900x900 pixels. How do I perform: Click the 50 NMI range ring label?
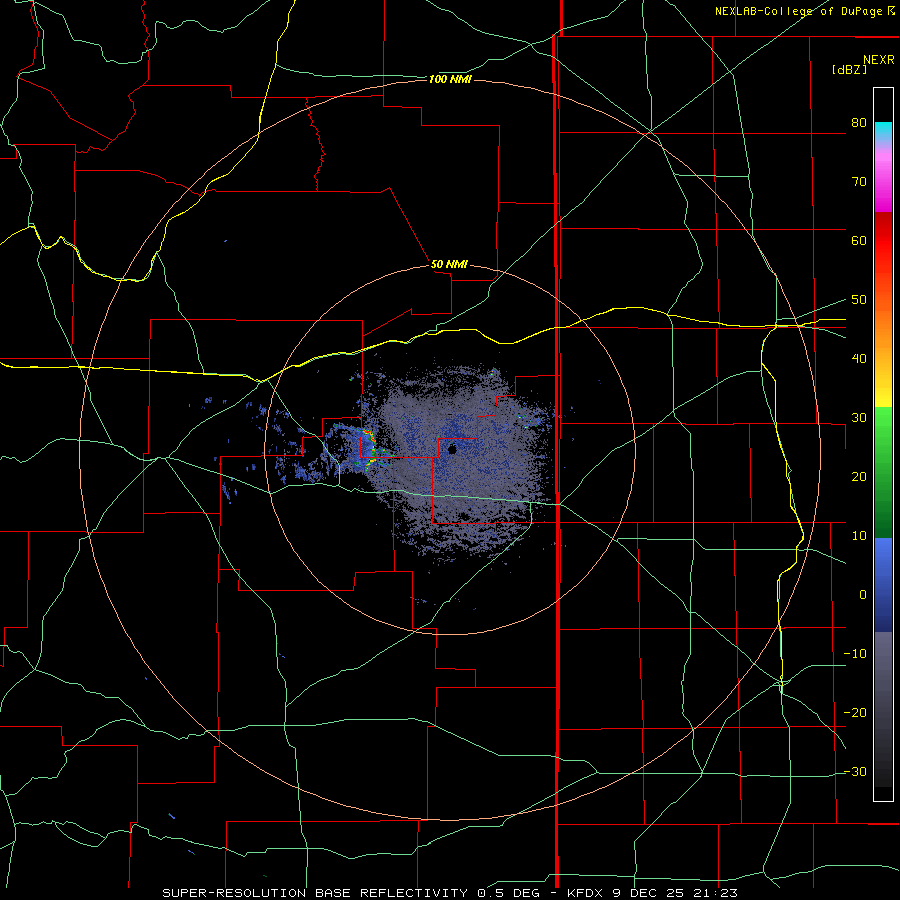pyautogui.click(x=449, y=265)
